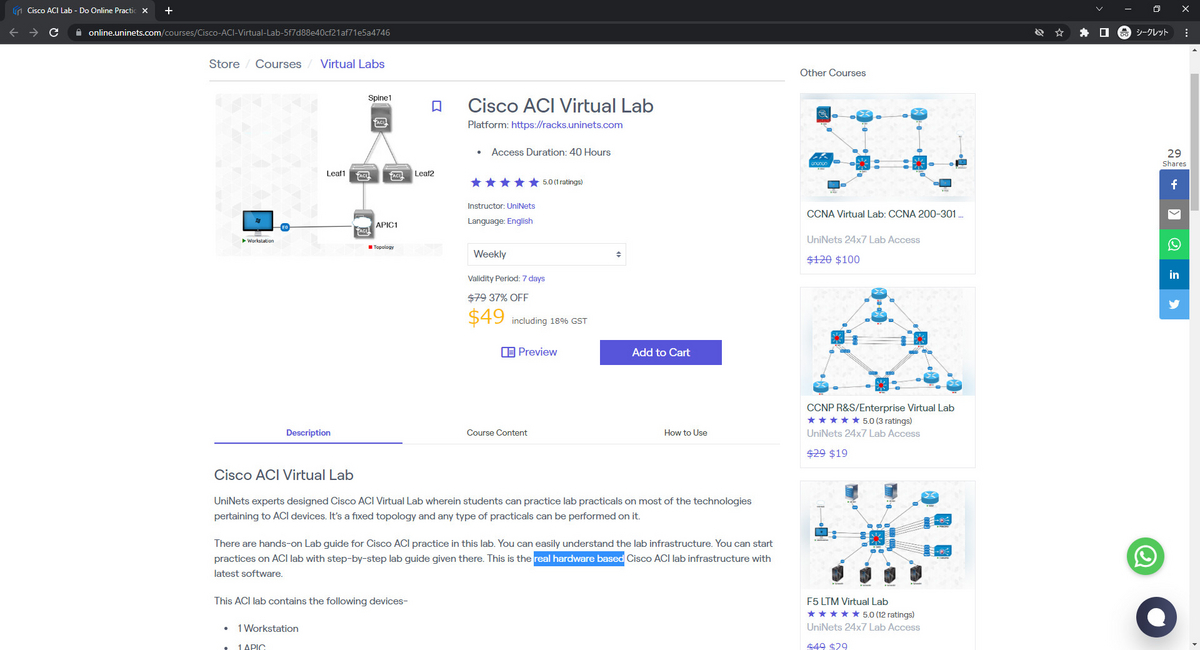Share the course page on Facebook
Screen dimensions: 1200x650
click(x=1174, y=184)
